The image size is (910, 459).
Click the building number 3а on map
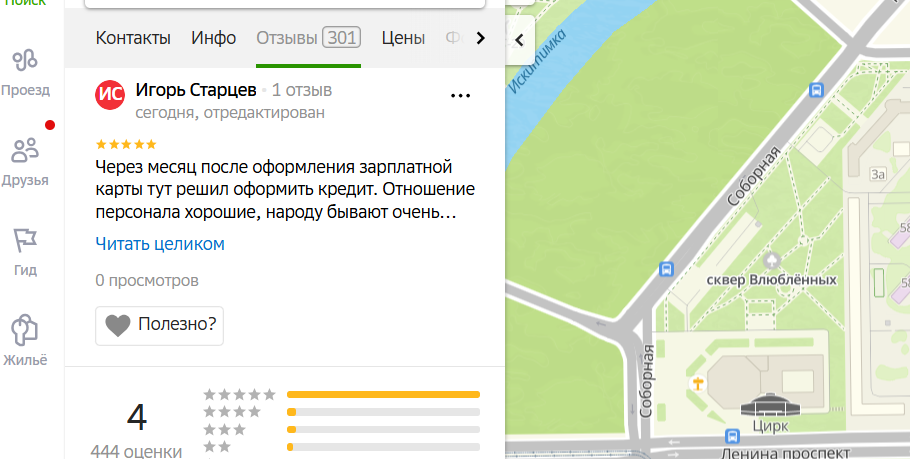878,174
